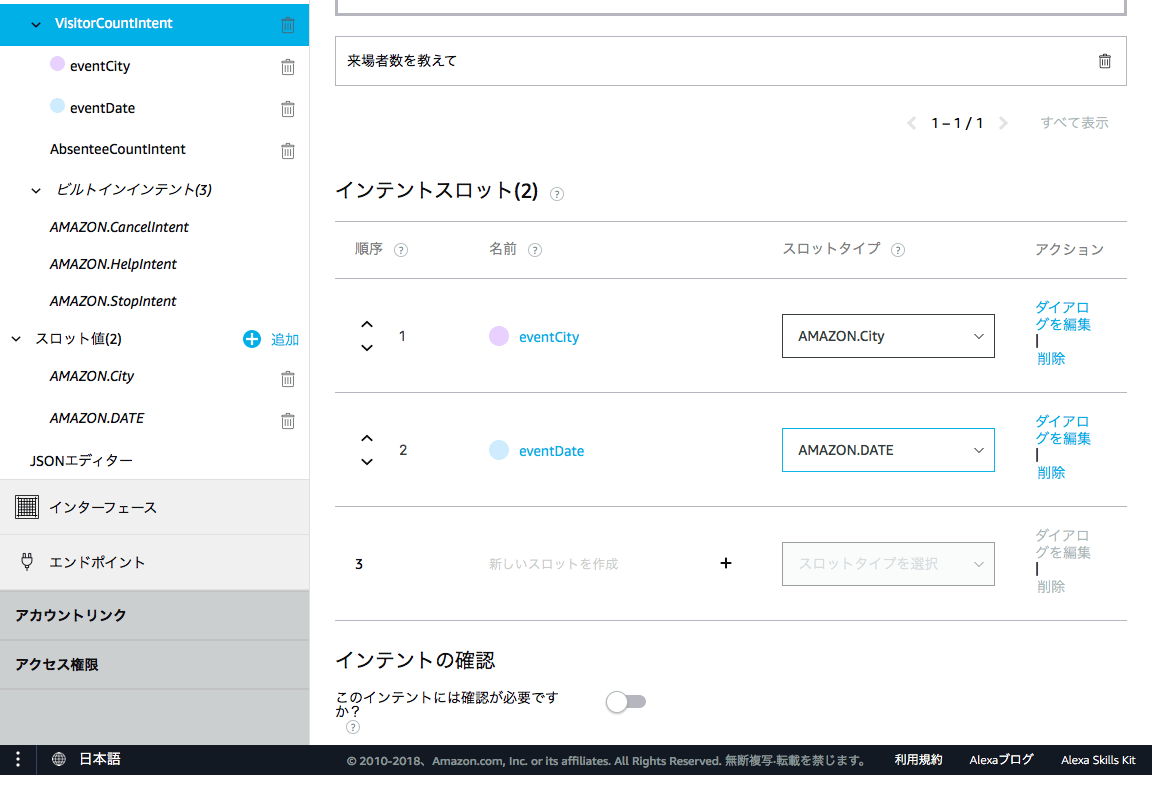Open AMAZON.DATE slot type dropdown
This screenshot has width=1152, height=803.
click(x=888, y=450)
